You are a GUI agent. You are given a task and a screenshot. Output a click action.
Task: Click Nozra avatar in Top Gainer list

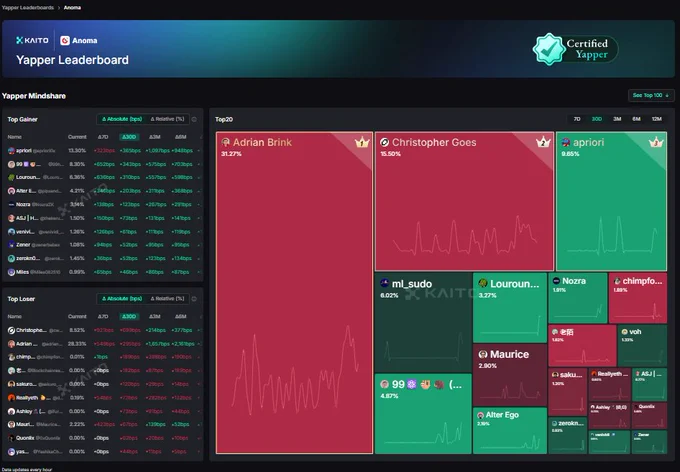click(x=11, y=204)
